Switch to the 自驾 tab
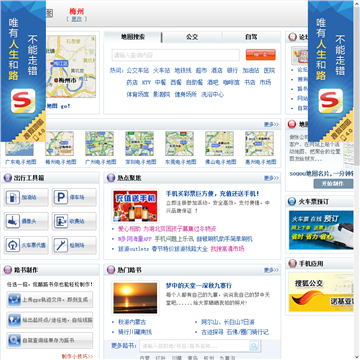 (251, 37)
